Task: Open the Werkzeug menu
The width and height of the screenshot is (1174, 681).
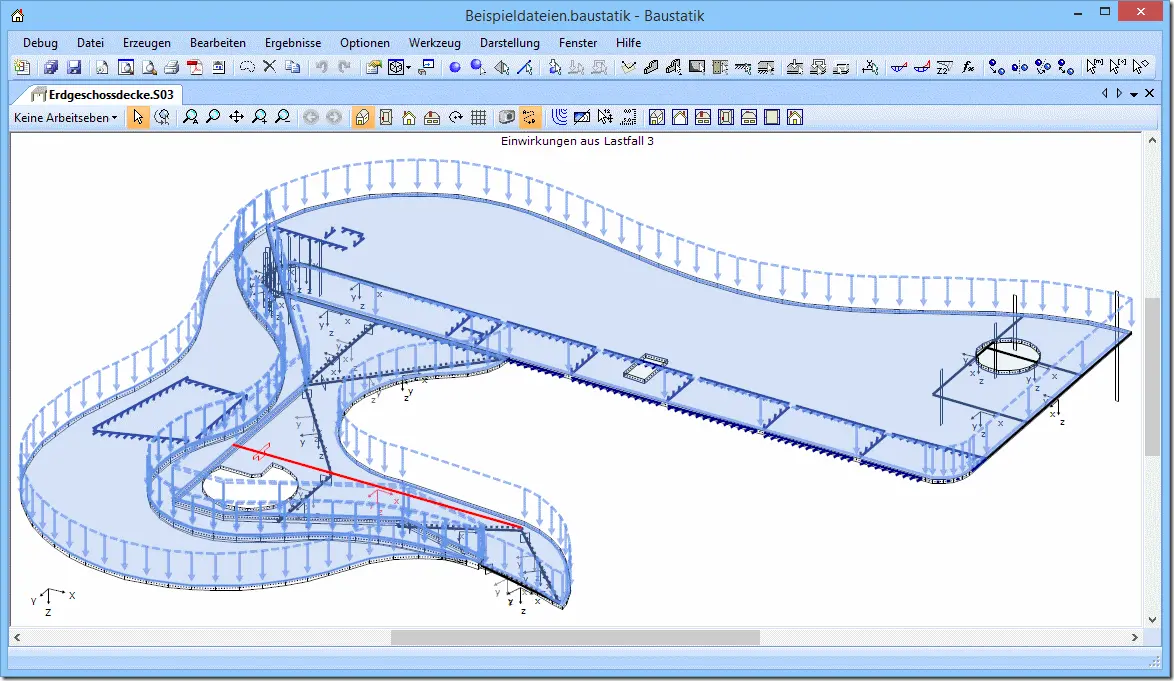Action: pyautogui.click(x=434, y=43)
